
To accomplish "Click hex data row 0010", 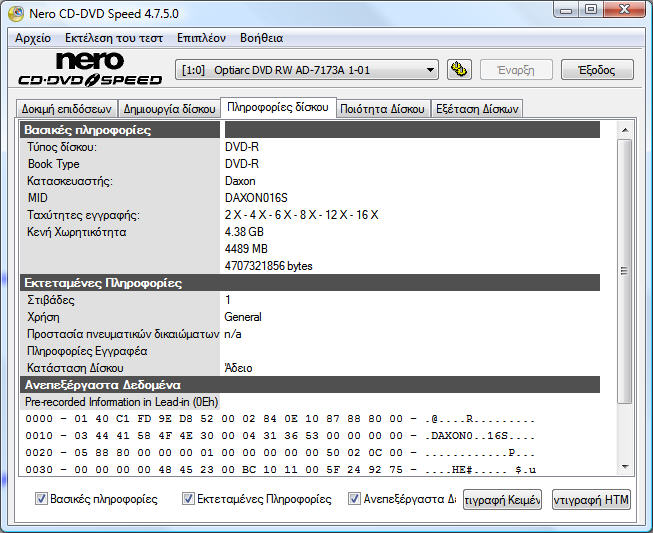I will pyautogui.click(x=280, y=436).
